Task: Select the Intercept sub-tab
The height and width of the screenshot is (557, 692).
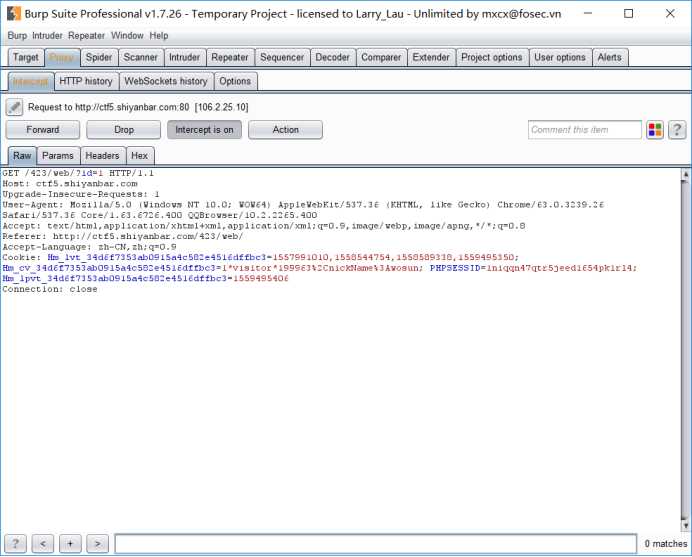Action: point(31,81)
